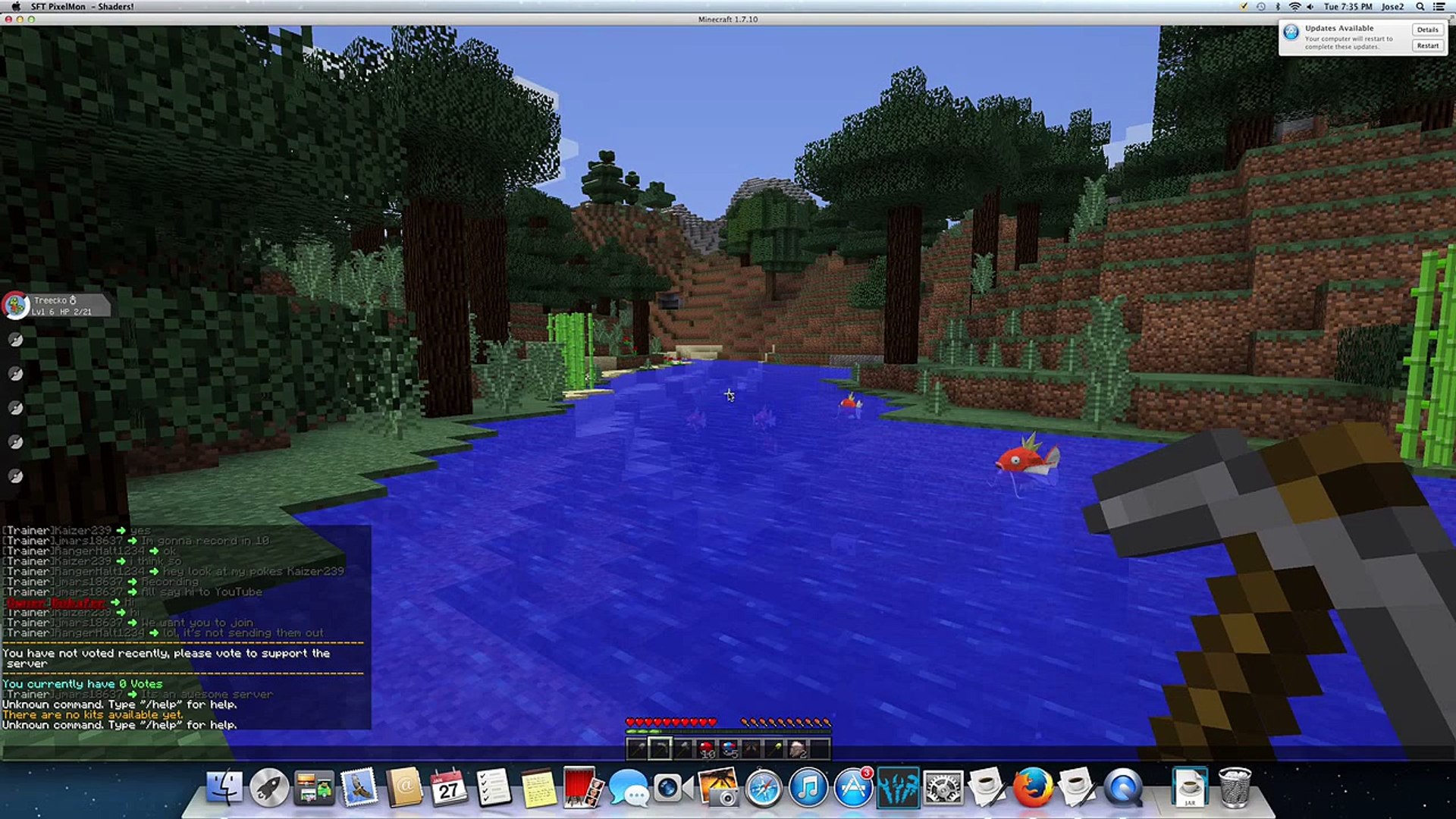Select the Great Ball hotbar item
1456x819 pixels.
[x=730, y=749]
